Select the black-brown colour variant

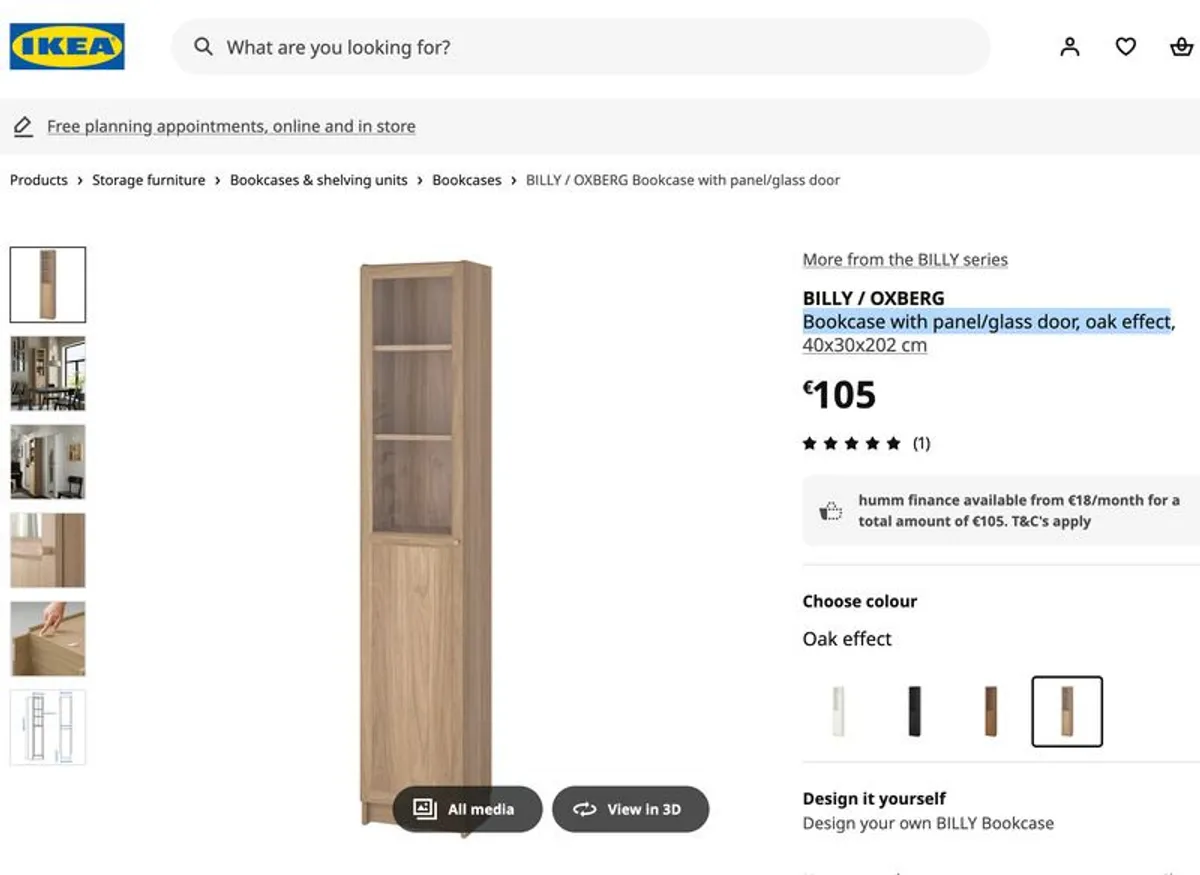[913, 711]
